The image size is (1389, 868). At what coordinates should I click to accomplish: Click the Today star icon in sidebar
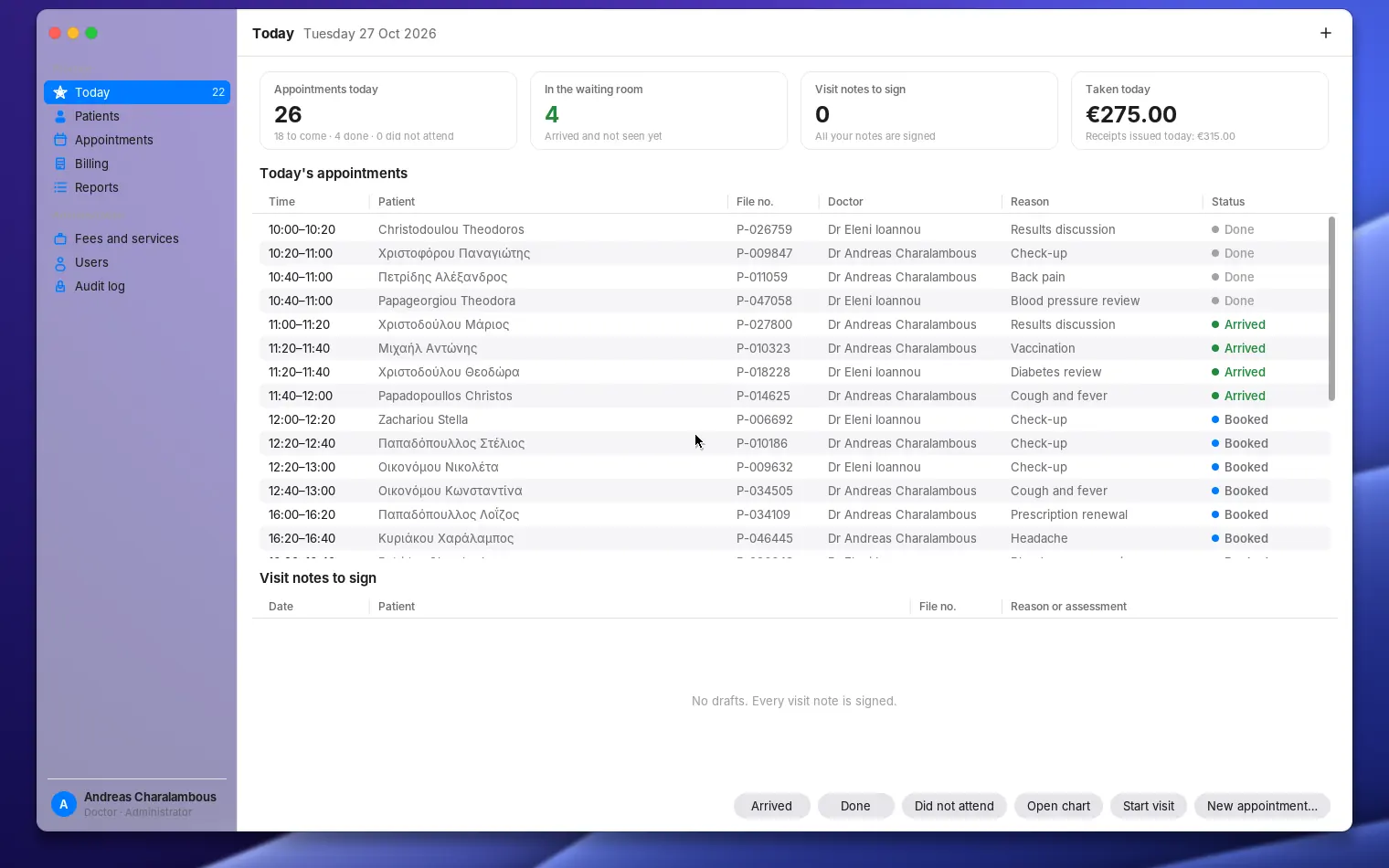pyautogui.click(x=60, y=92)
